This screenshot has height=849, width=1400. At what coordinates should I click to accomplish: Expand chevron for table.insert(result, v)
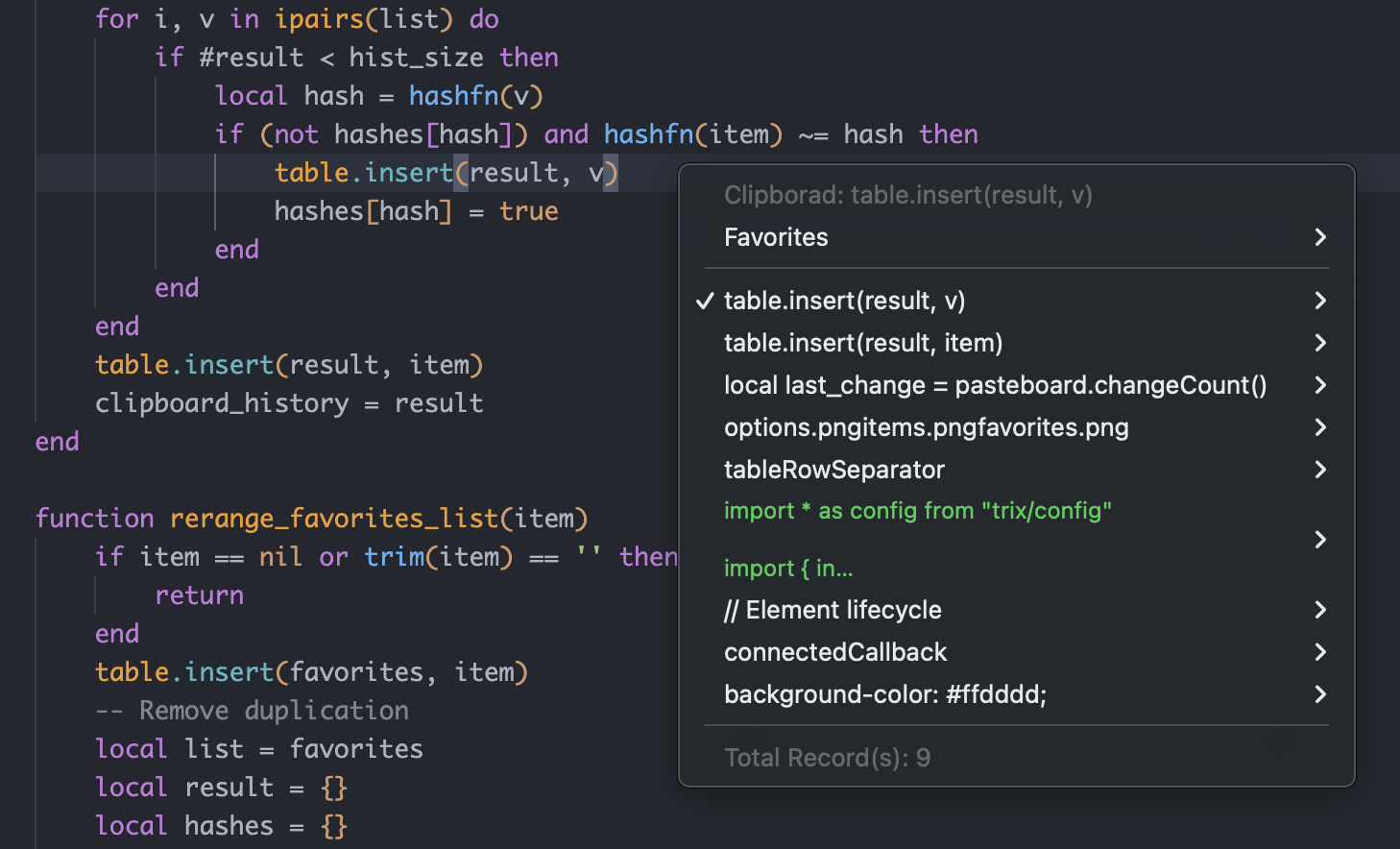click(1320, 301)
